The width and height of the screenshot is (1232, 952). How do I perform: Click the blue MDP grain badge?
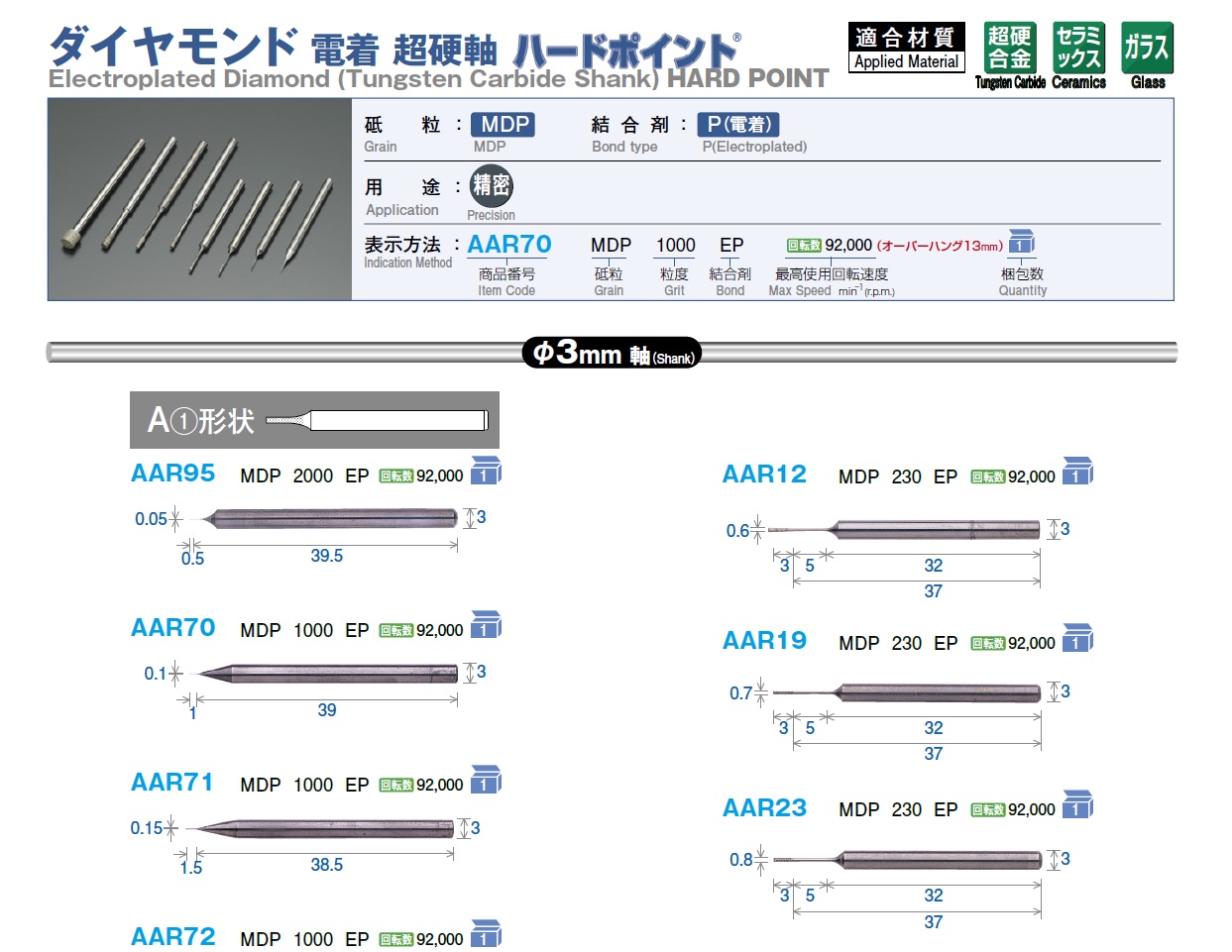coord(504,125)
